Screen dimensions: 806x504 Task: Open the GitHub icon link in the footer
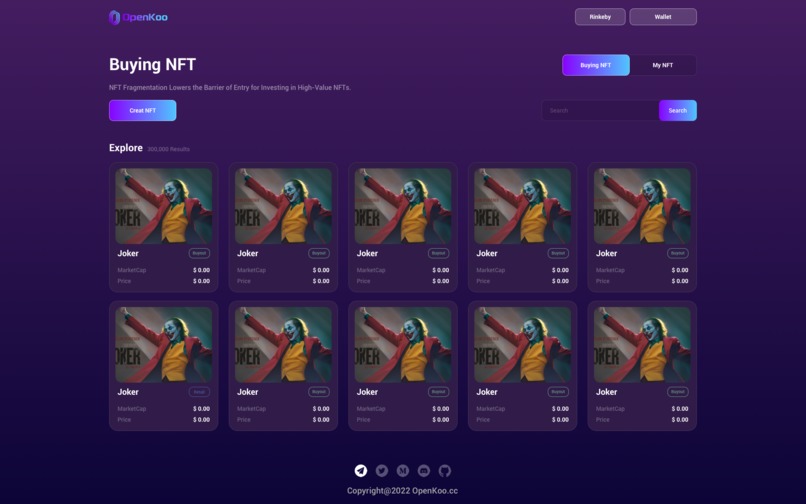(445, 471)
